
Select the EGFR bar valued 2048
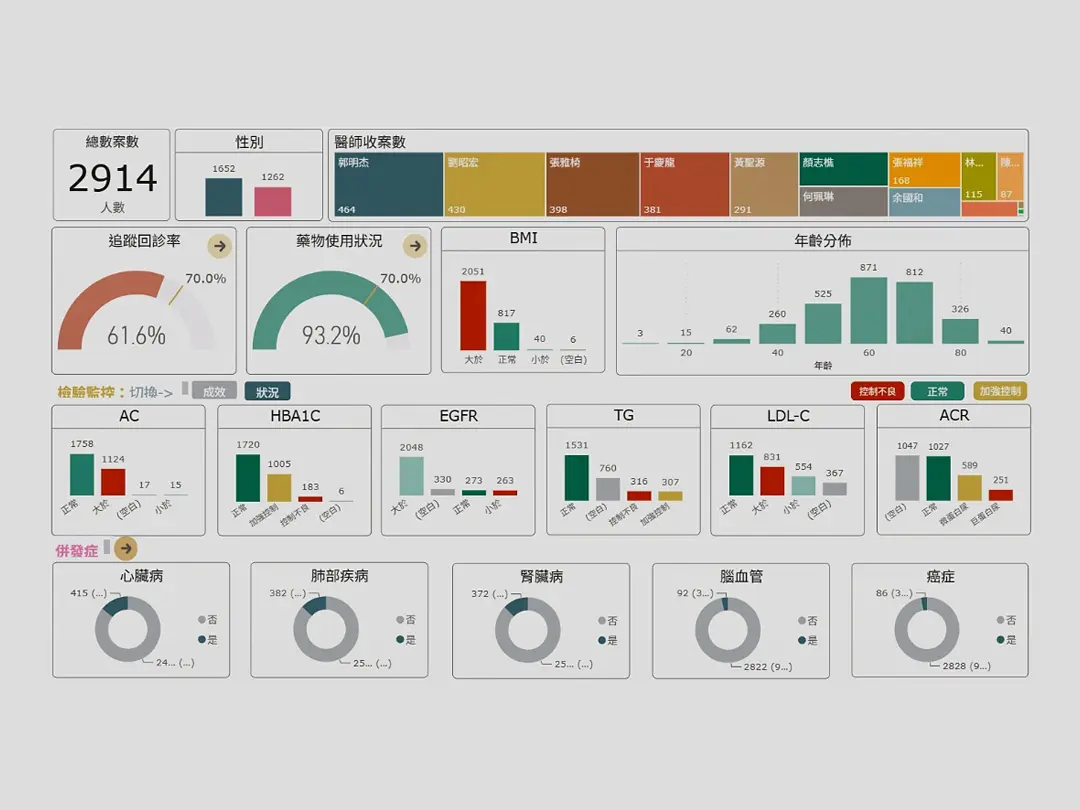click(411, 476)
